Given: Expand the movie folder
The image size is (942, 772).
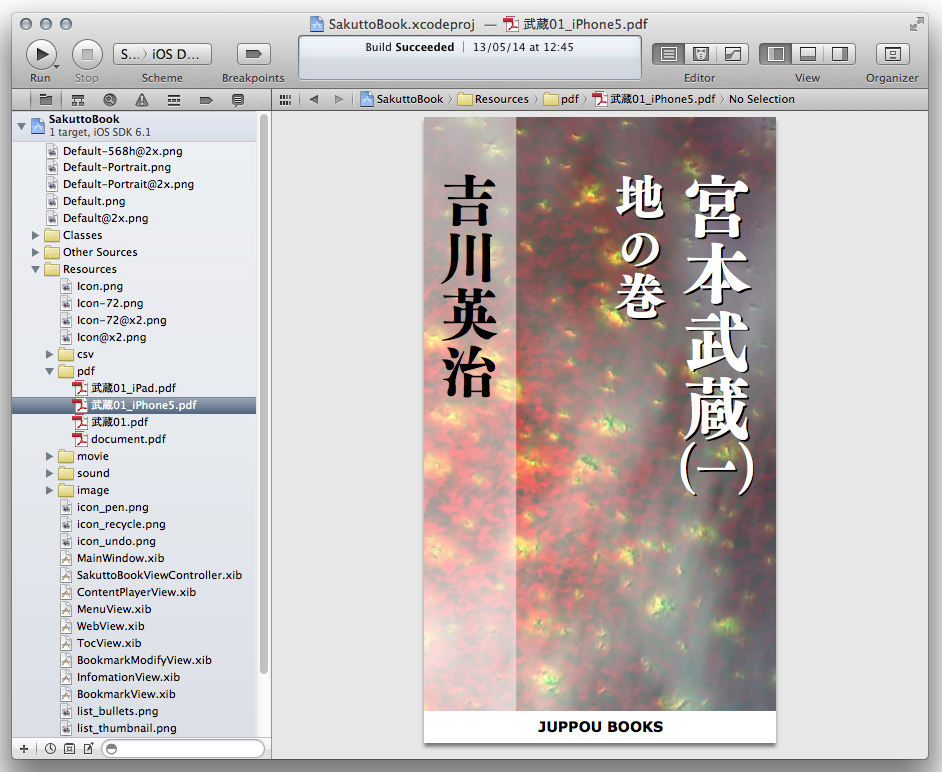Looking at the screenshot, I should (x=49, y=457).
